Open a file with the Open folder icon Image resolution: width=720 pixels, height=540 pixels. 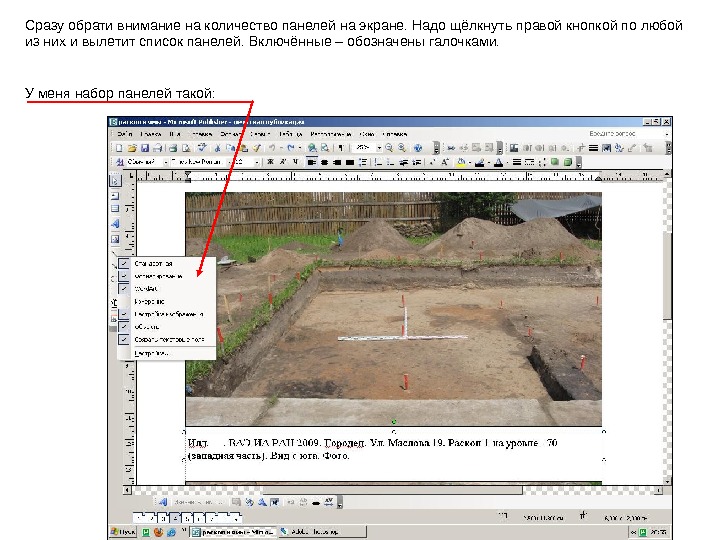pos(132,148)
